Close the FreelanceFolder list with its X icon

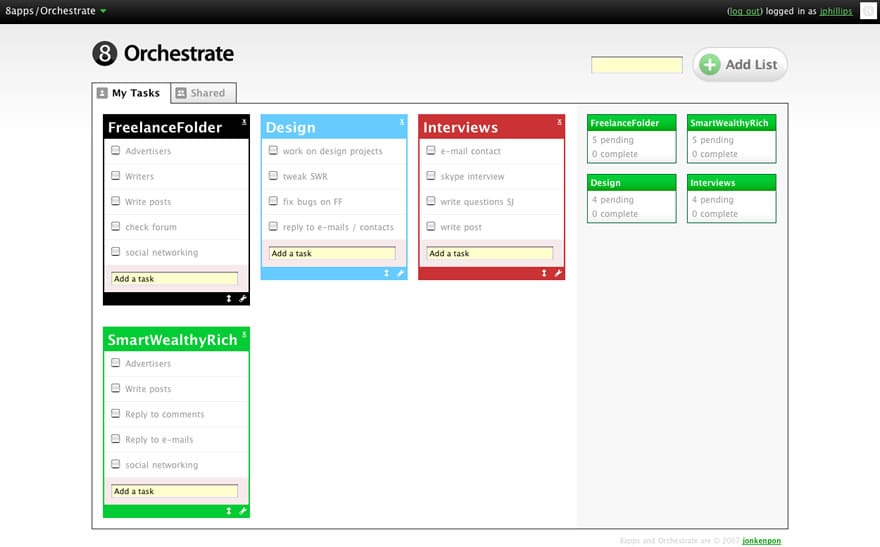(x=244, y=120)
